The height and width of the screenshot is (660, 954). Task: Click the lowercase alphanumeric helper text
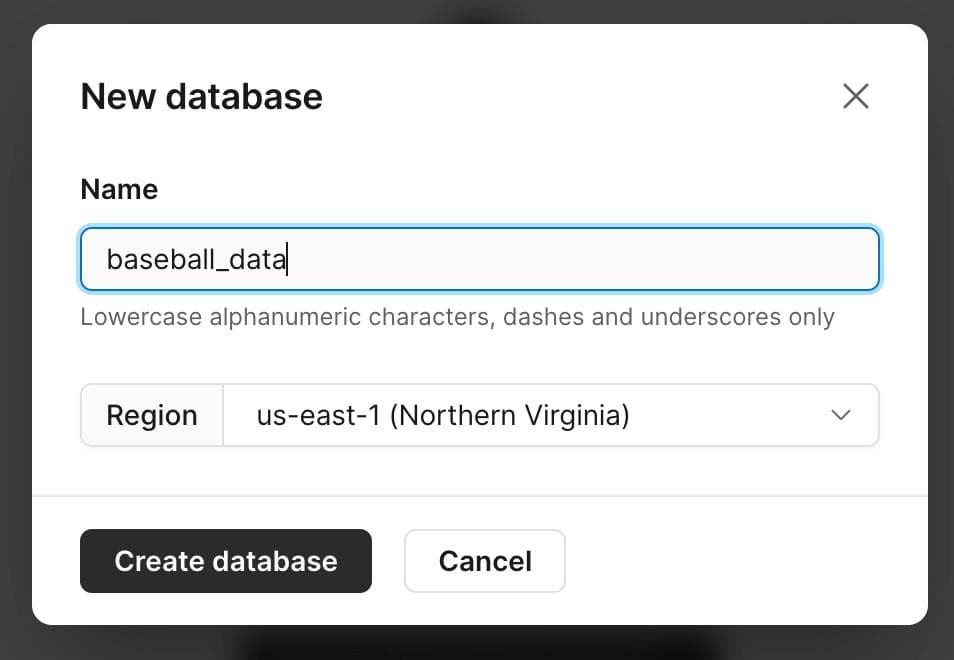point(456,317)
